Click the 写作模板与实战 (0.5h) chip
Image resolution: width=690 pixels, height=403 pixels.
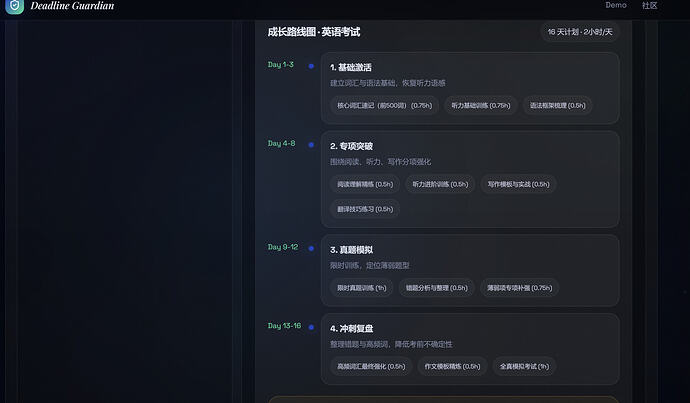(518, 184)
